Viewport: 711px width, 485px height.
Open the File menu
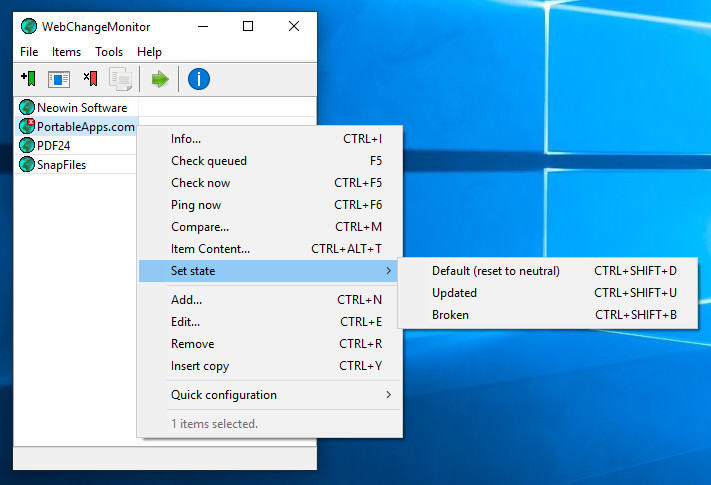coord(29,52)
